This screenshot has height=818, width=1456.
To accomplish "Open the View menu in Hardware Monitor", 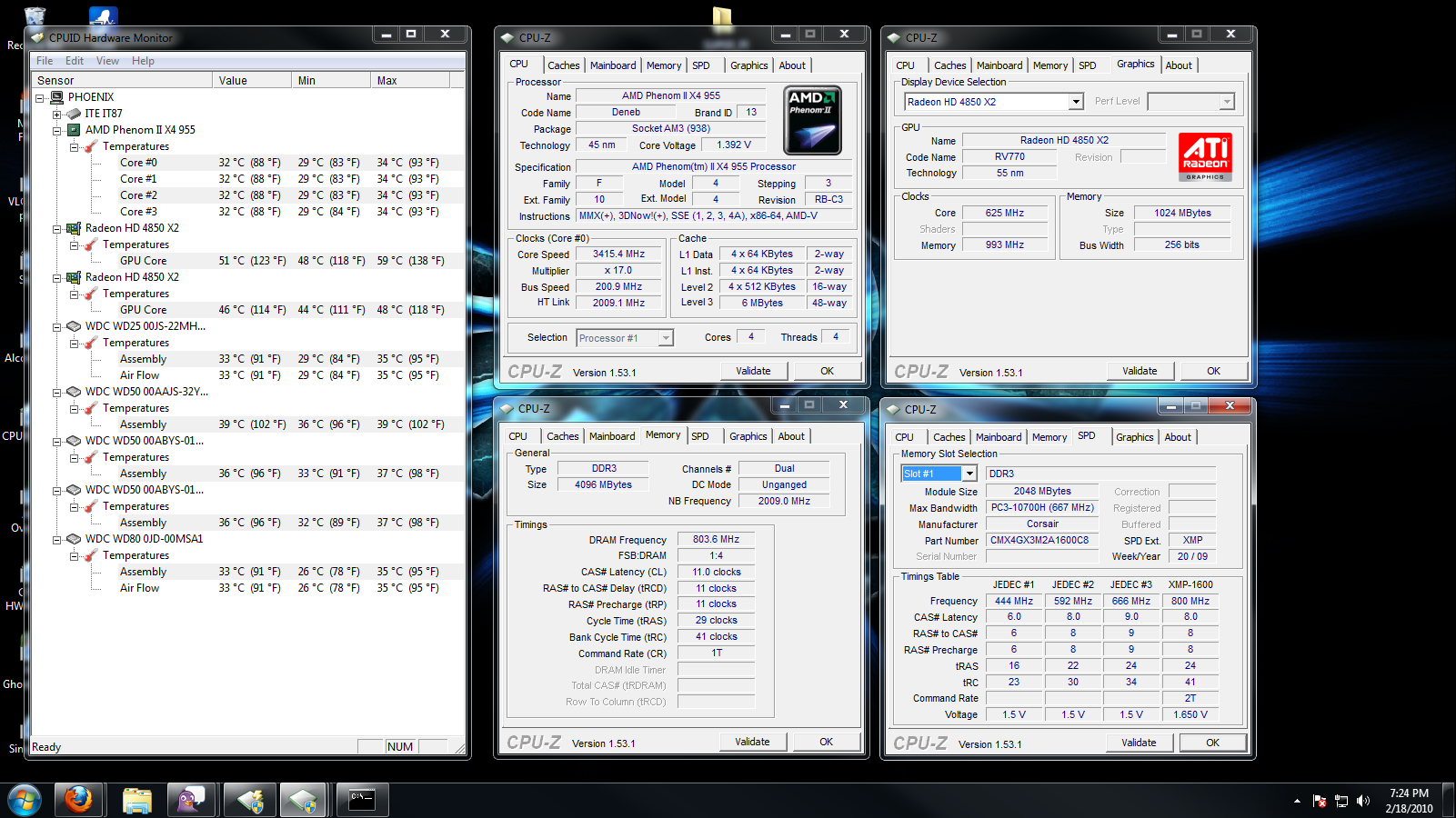I will tap(107, 61).
